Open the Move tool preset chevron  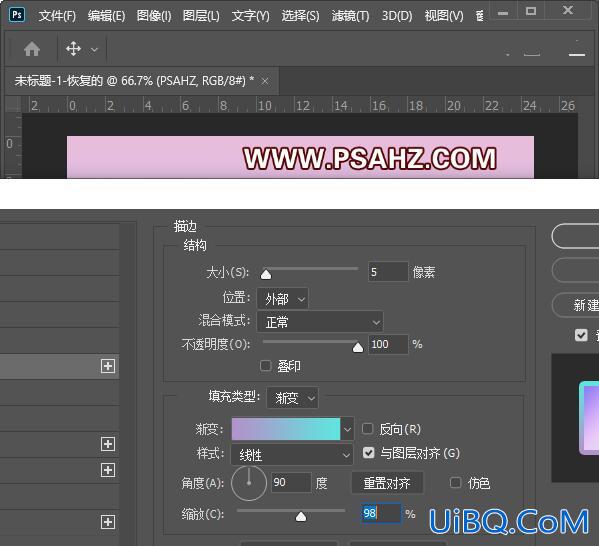[x=94, y=50]
